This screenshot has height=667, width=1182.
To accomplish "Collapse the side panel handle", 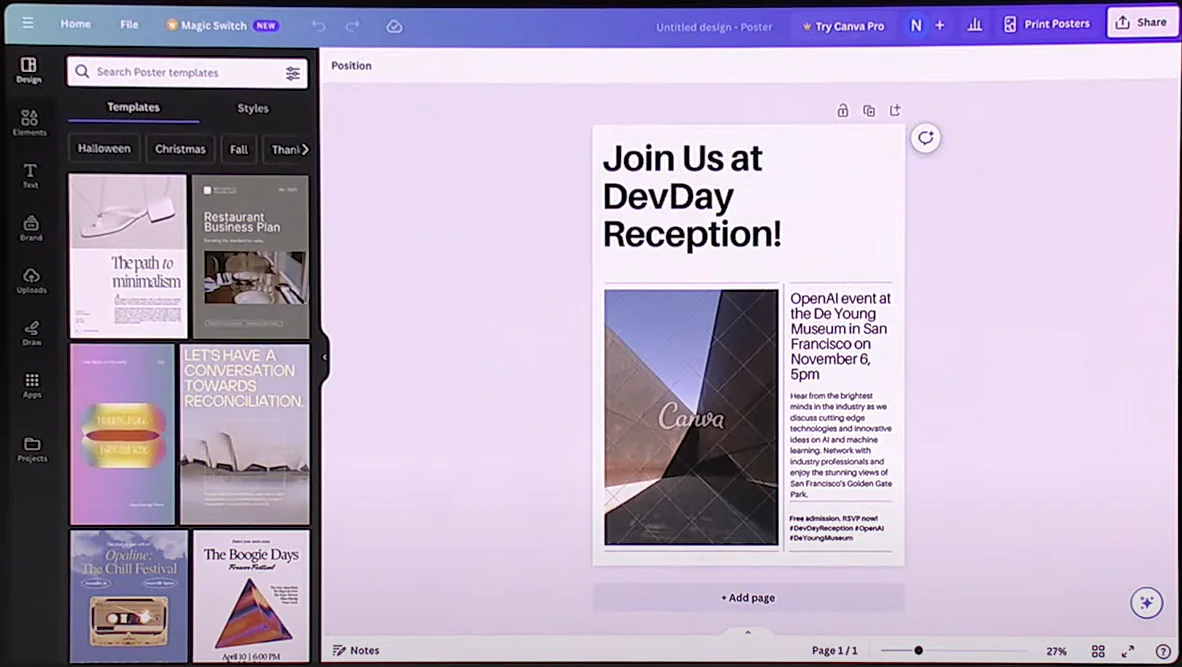I will click(324, 356).
